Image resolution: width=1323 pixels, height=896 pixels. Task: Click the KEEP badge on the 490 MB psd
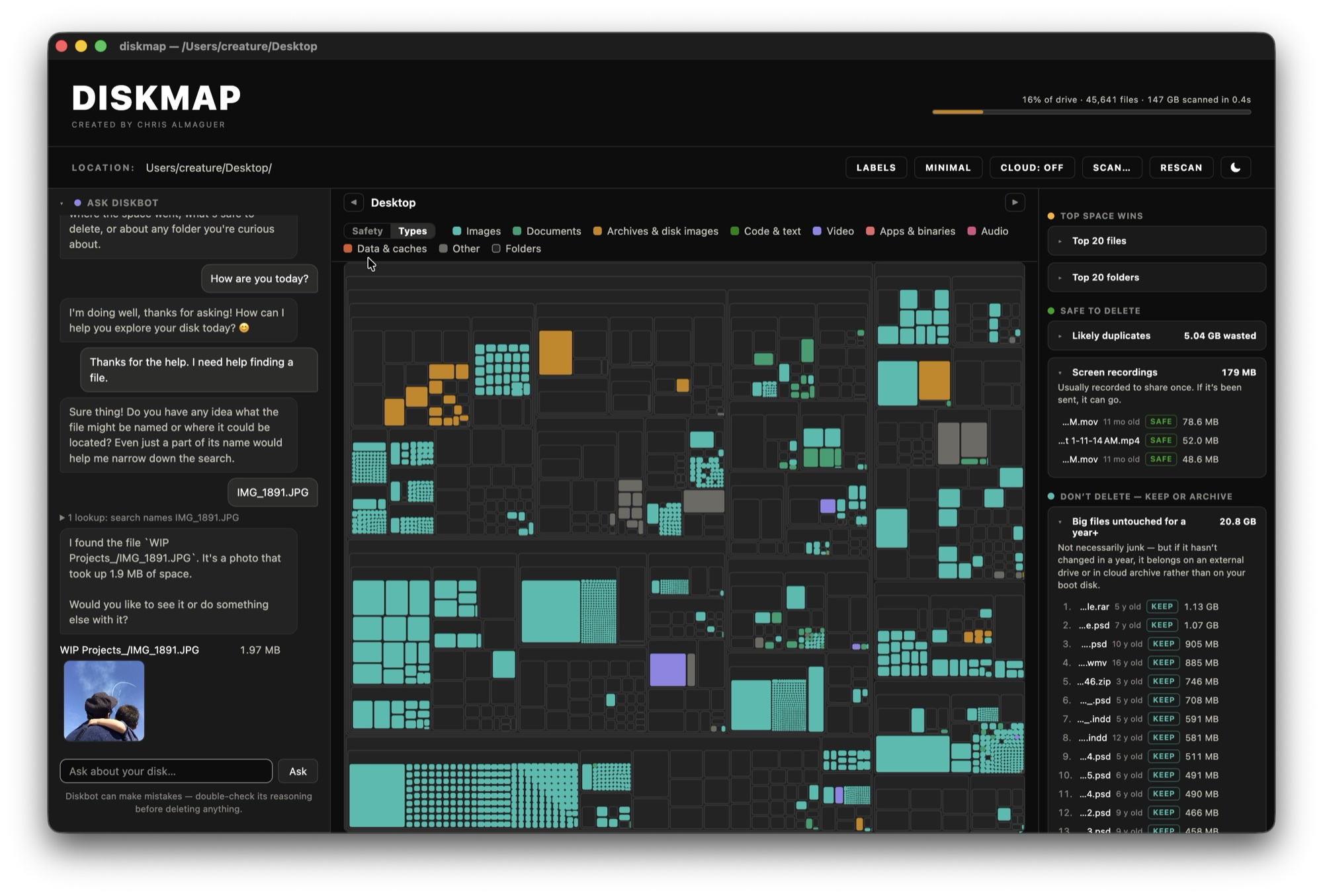pos(1164,794)
